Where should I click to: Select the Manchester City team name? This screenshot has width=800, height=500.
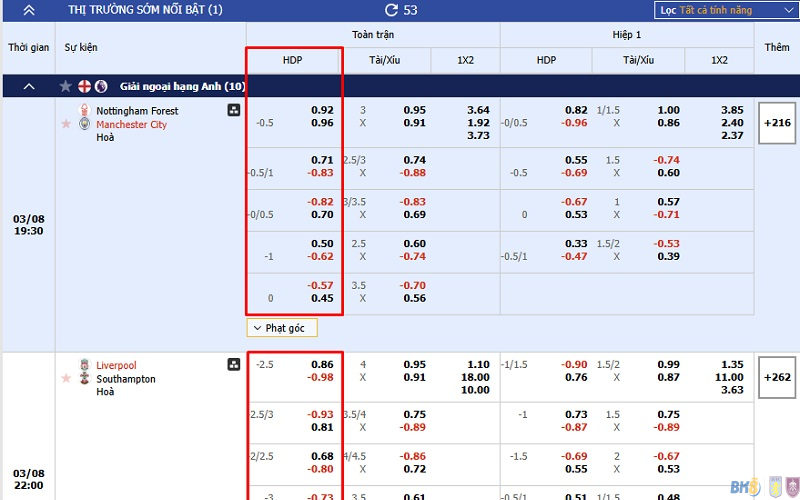point(131,124)
